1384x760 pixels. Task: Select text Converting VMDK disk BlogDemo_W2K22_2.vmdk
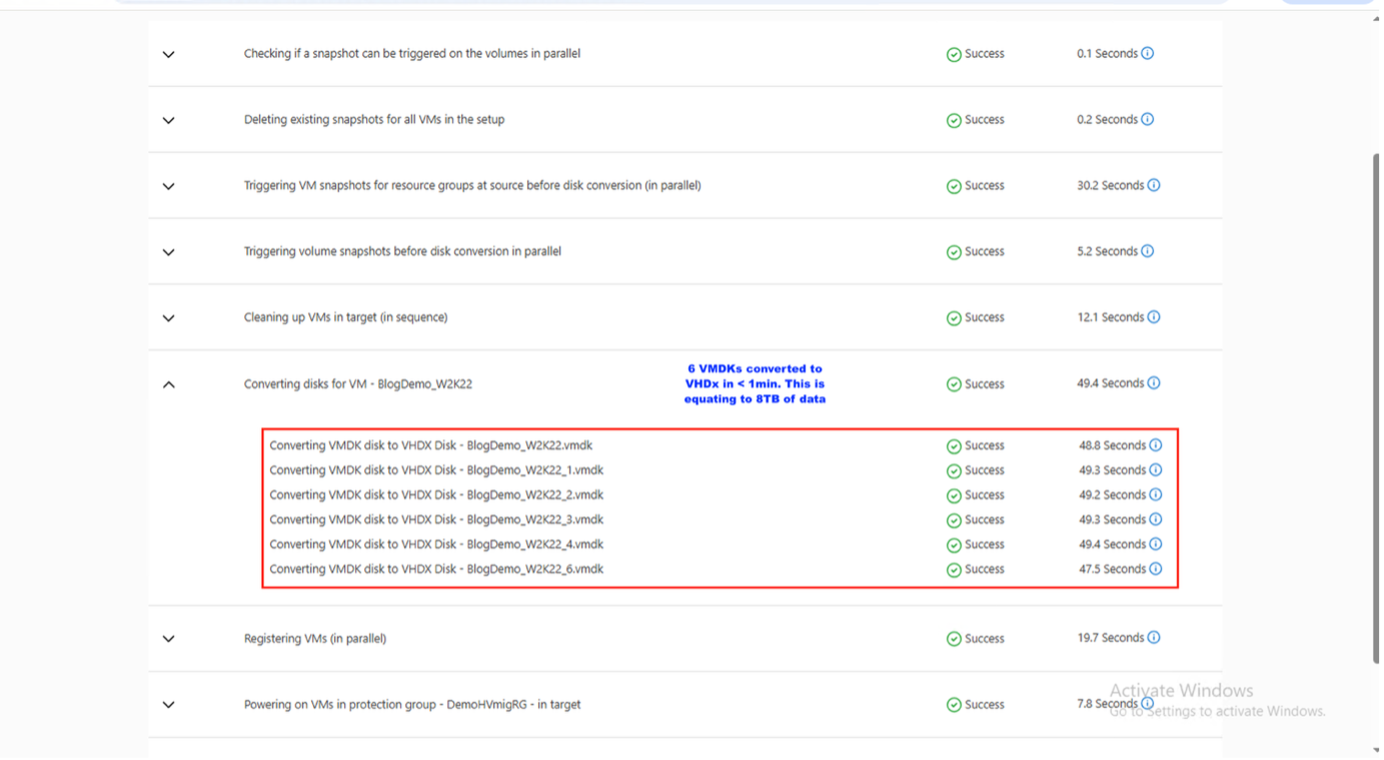tap(436, 494)
